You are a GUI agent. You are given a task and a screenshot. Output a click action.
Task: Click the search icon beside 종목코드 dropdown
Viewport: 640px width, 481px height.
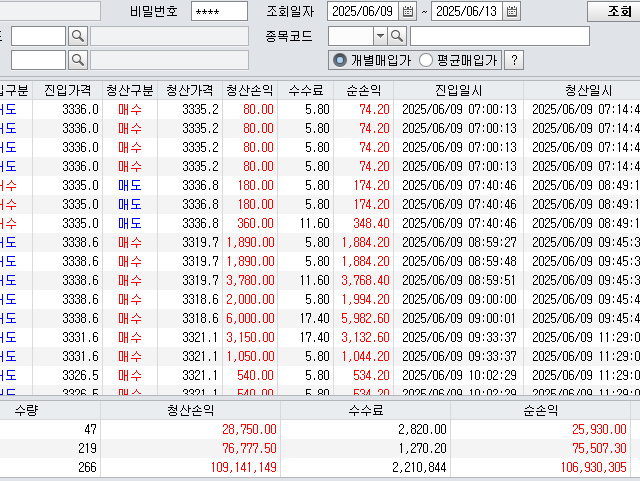[397, 36]
